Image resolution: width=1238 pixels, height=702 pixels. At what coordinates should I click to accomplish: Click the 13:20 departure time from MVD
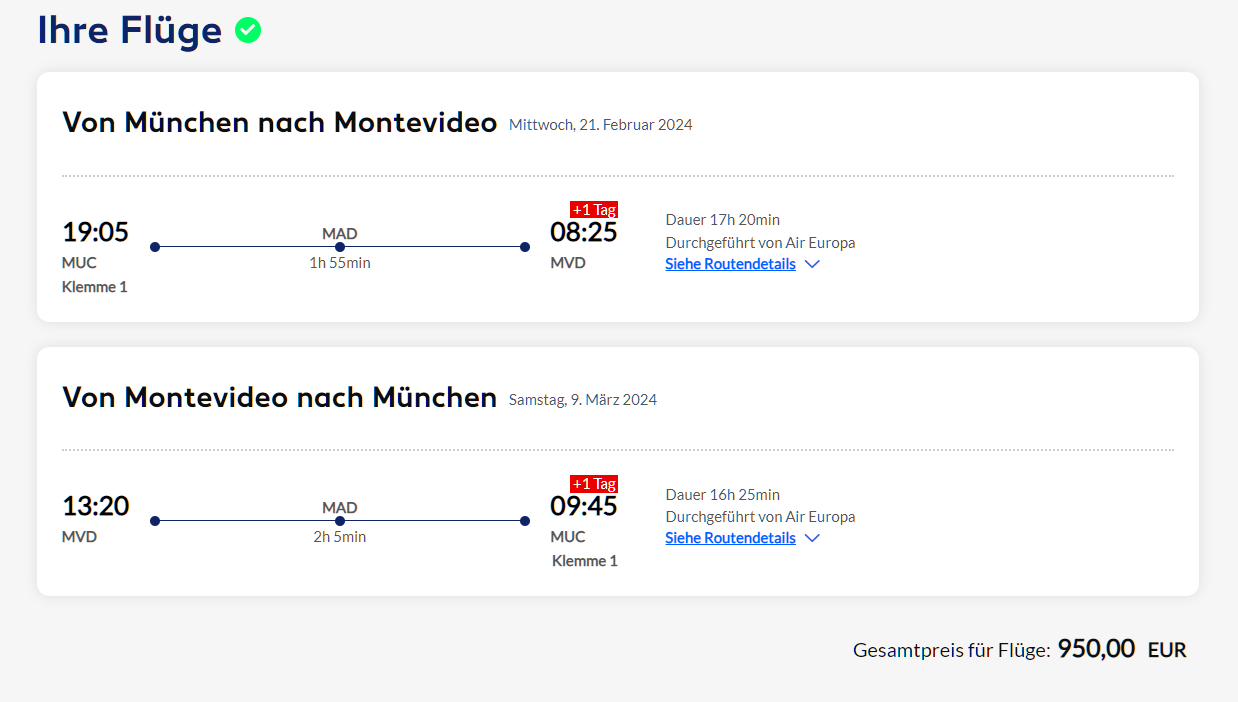point(95,506)
